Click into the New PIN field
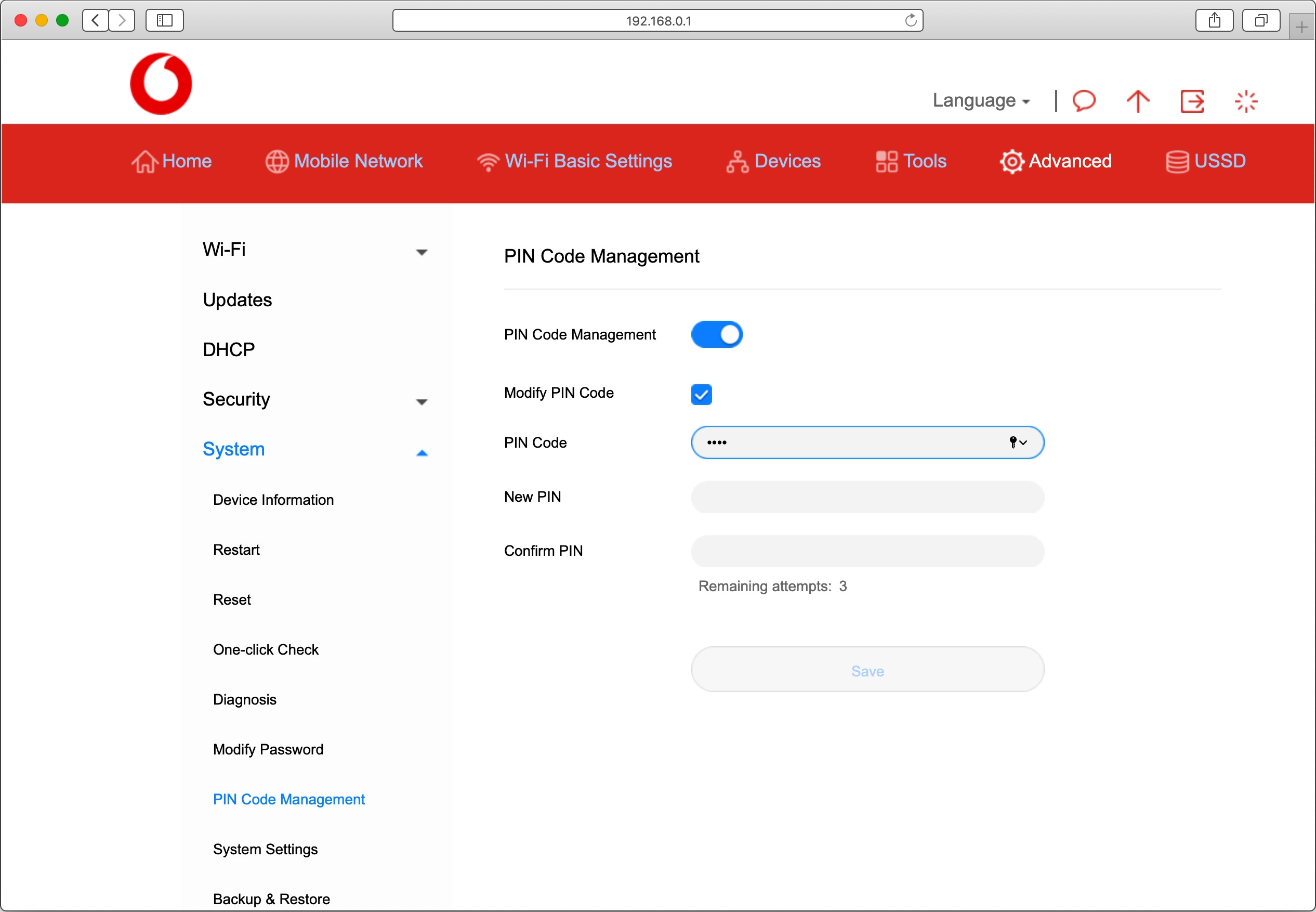This screenshot has height=912, width=1316. (x=867, y=497)
